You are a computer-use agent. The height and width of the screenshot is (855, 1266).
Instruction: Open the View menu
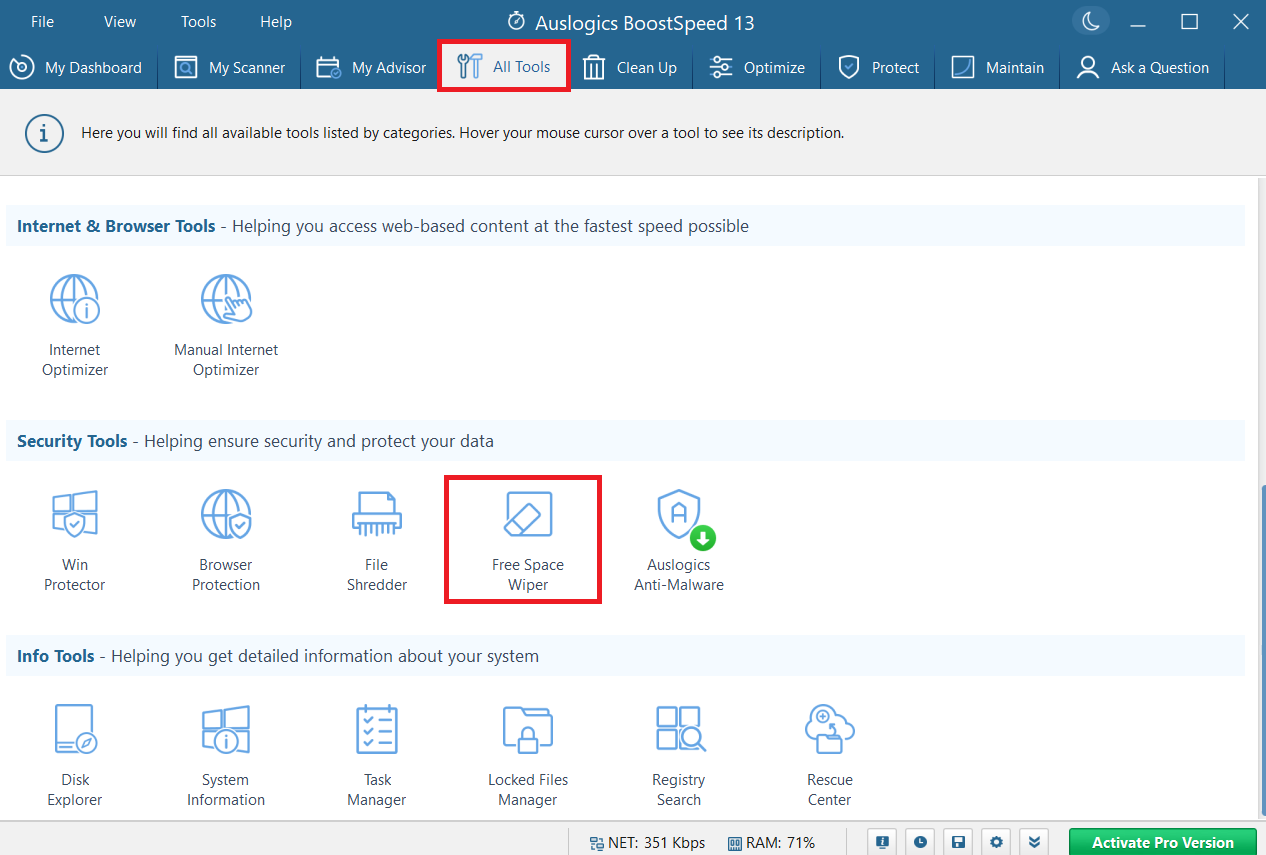click(120, 22)
